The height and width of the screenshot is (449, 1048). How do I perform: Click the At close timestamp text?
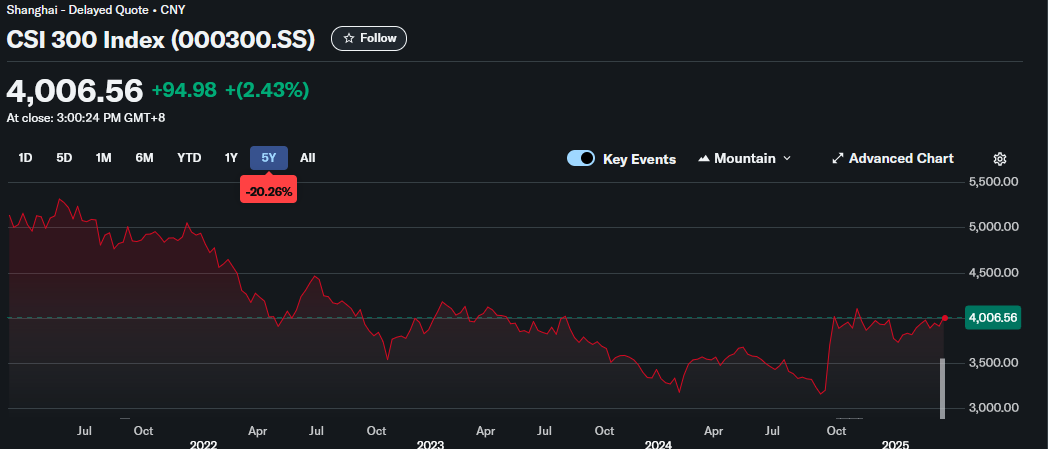[x=86, y=118]
